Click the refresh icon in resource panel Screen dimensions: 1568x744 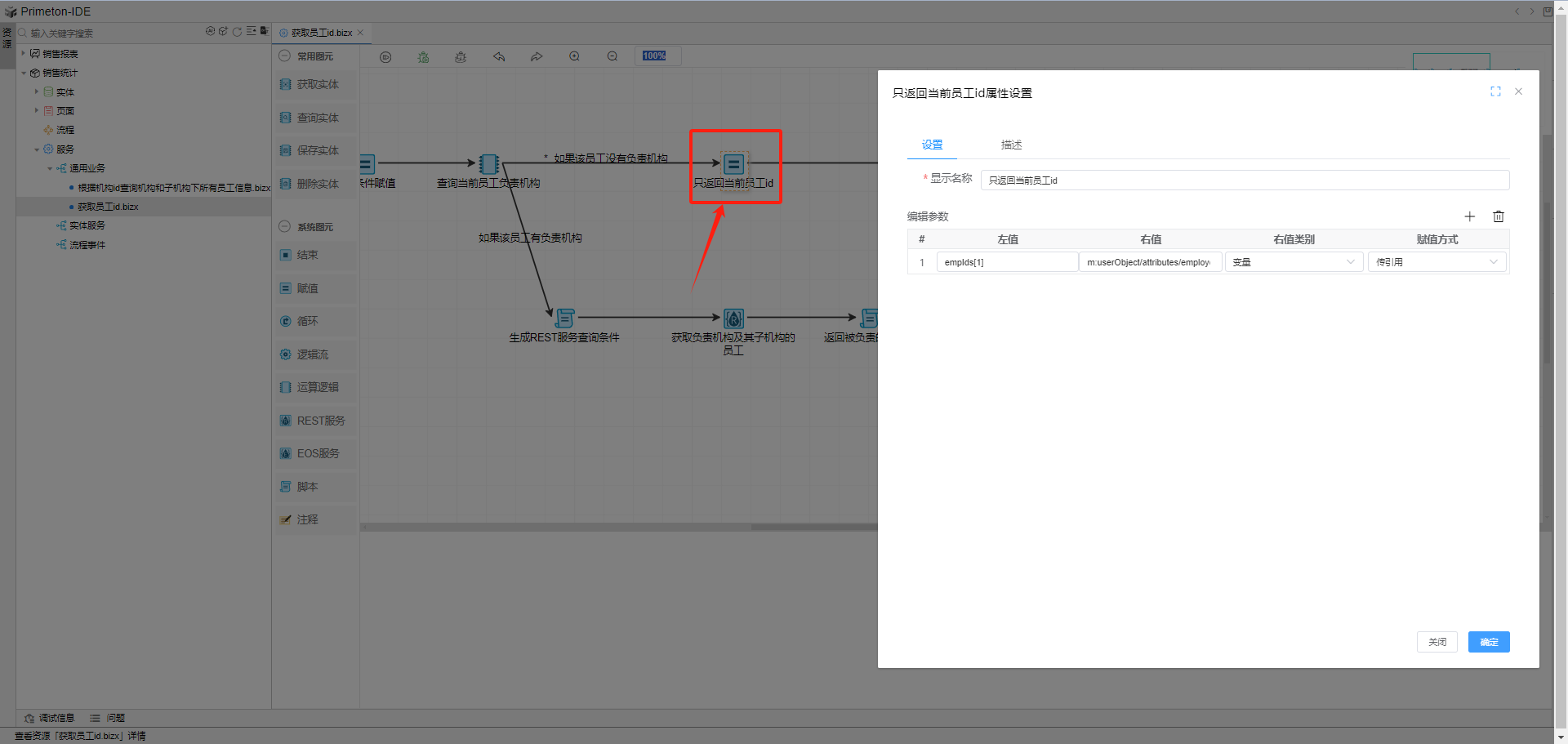pos(237,32)
